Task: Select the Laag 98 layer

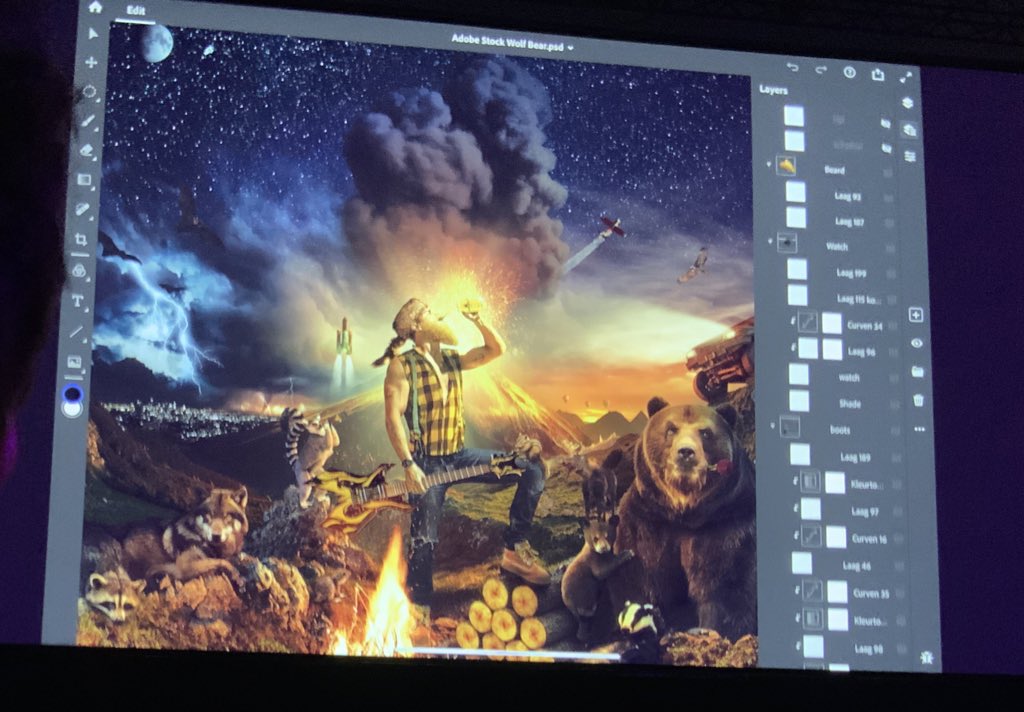Action: pyautogui.click(x=854, y=648)
